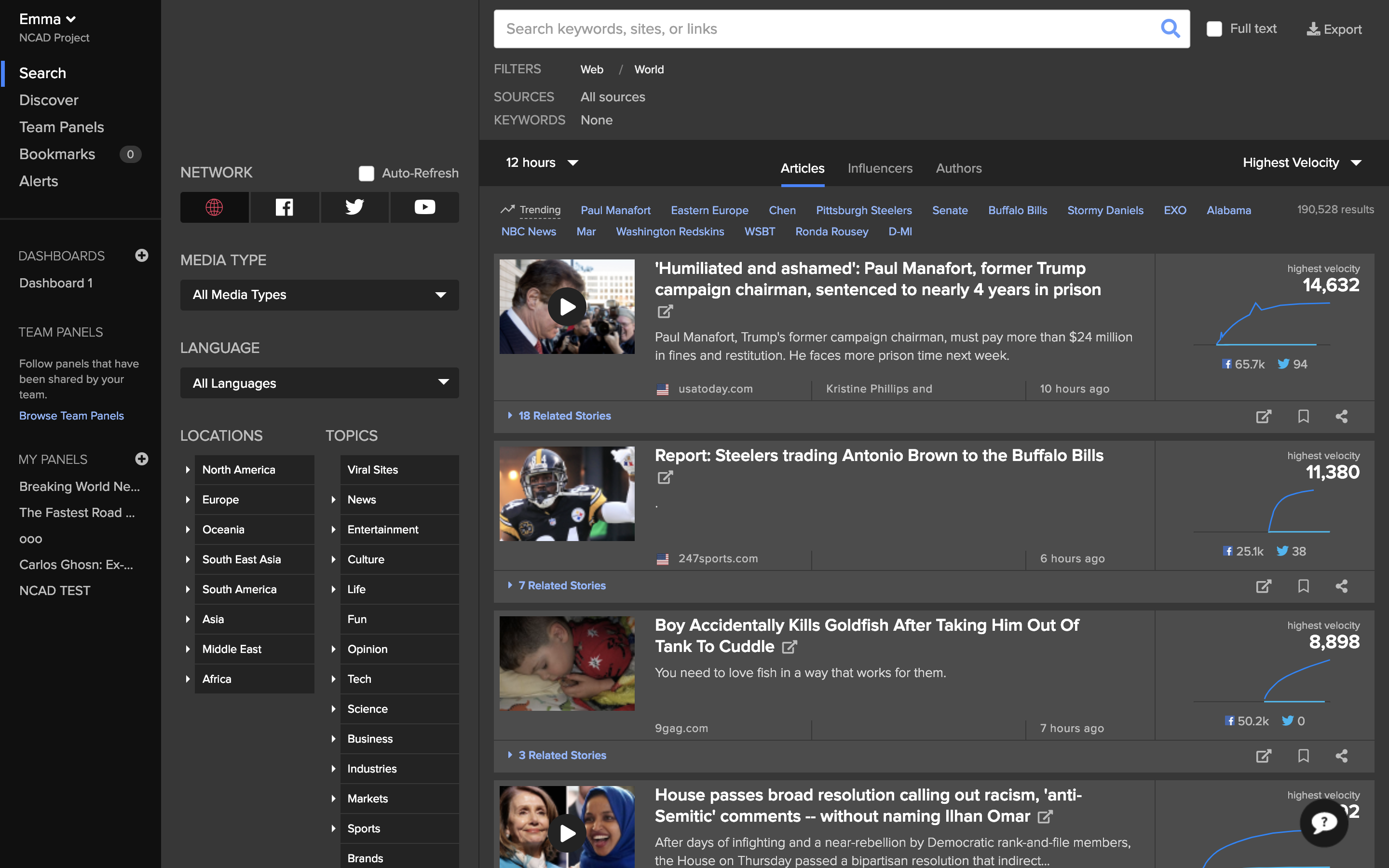Click the Washington Redskins trending tag

pos(670,231)
